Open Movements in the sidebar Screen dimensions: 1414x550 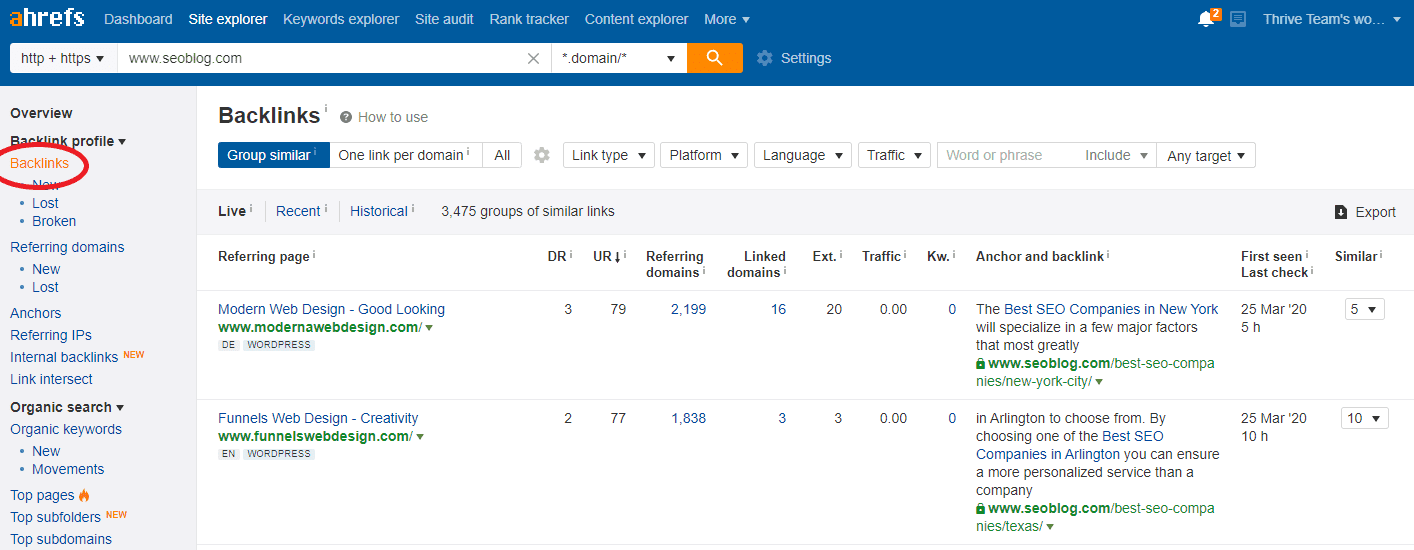pos(68,469)
